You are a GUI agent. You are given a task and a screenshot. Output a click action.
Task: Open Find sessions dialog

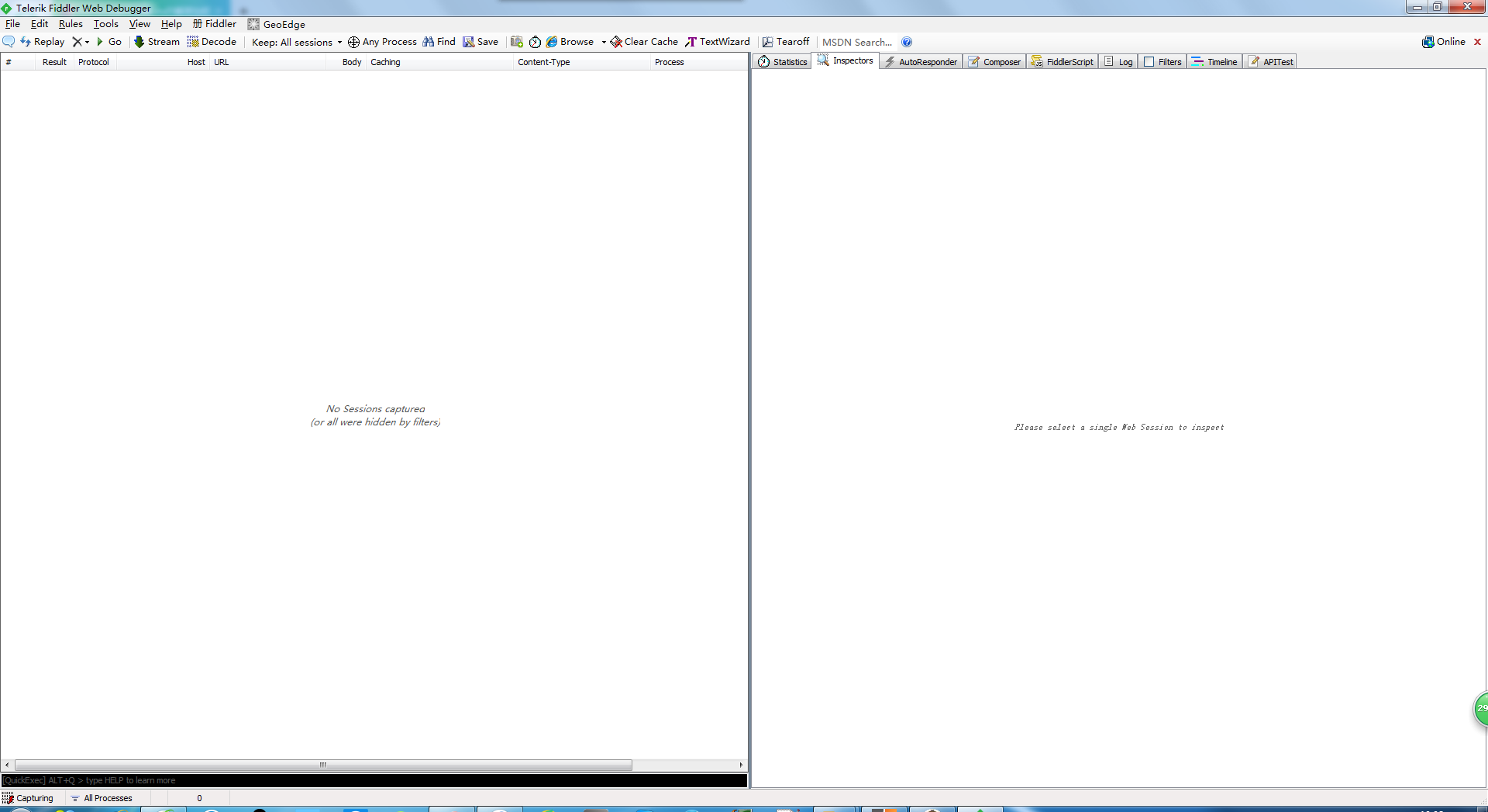tap(439, 42)
